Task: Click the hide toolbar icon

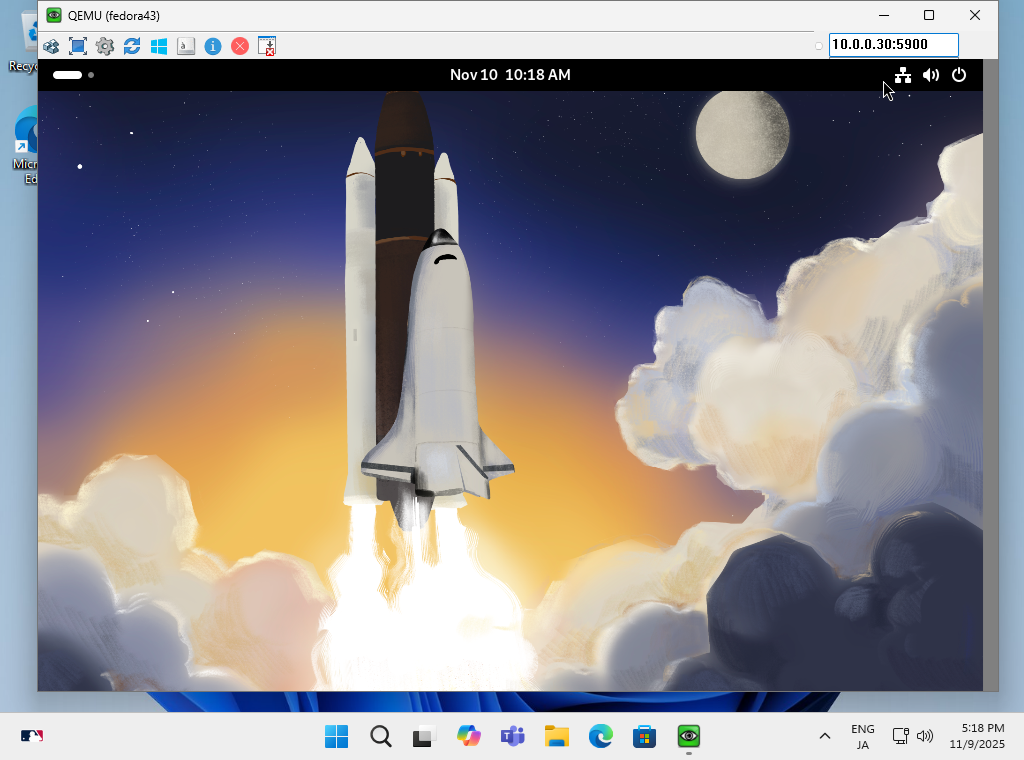Action: pos(267,46)
